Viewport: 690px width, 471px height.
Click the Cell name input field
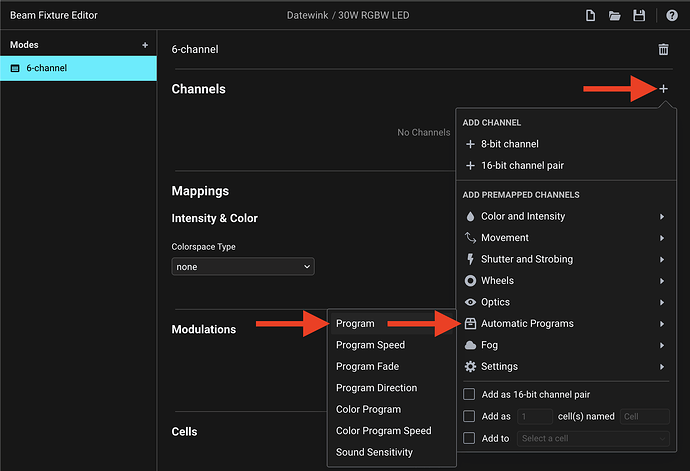645,416
